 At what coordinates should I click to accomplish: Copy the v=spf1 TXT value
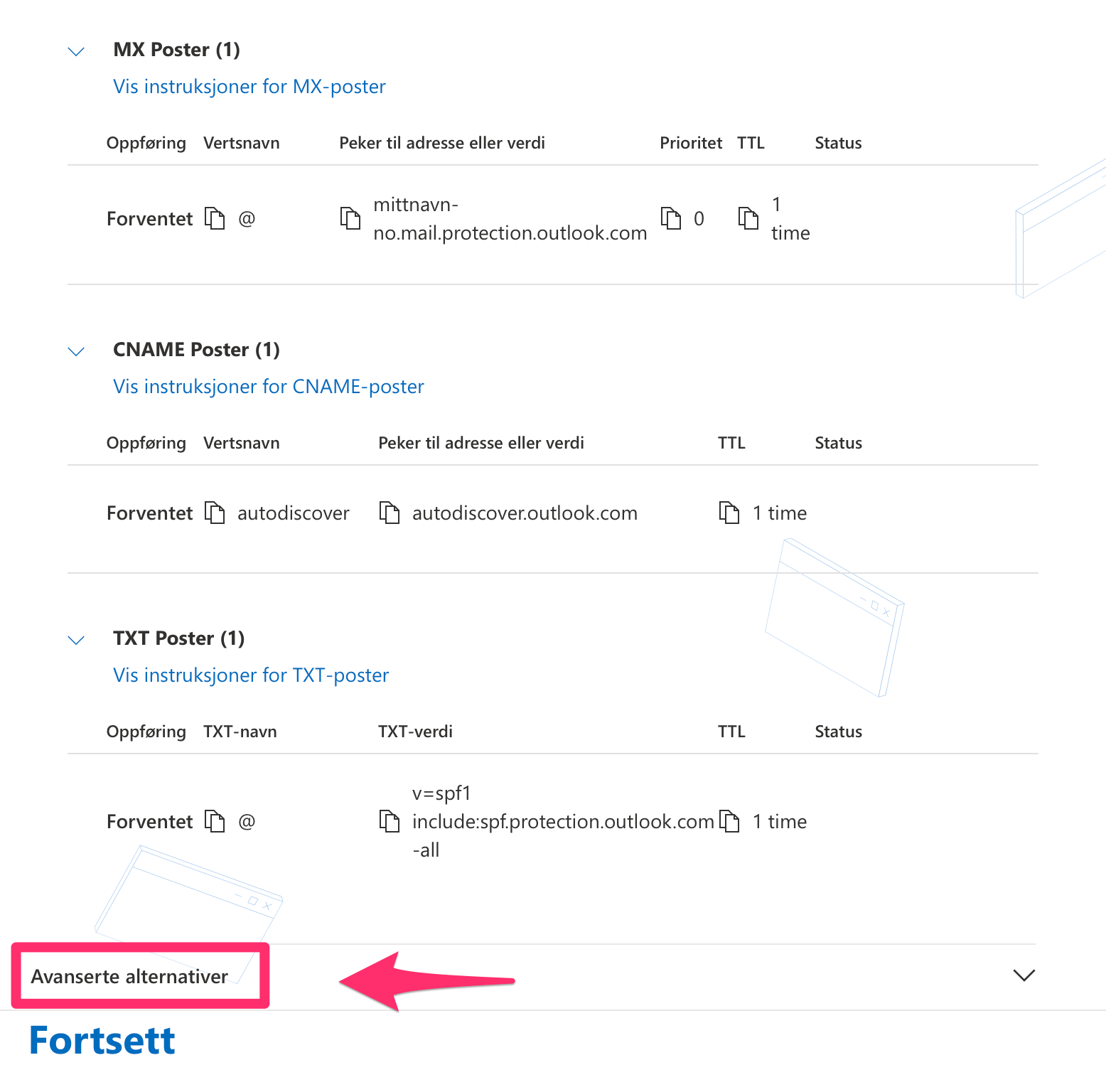(x=390, y=821)
